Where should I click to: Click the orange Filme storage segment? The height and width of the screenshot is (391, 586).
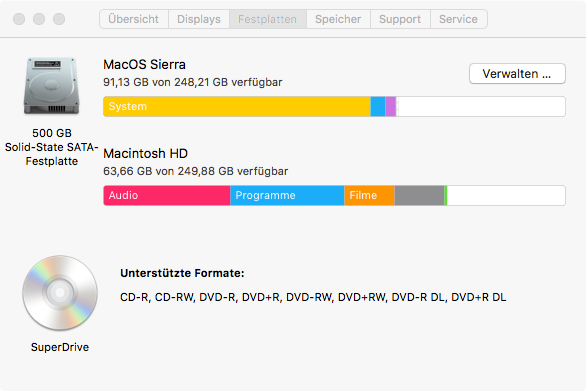click(x=369, y=196)
